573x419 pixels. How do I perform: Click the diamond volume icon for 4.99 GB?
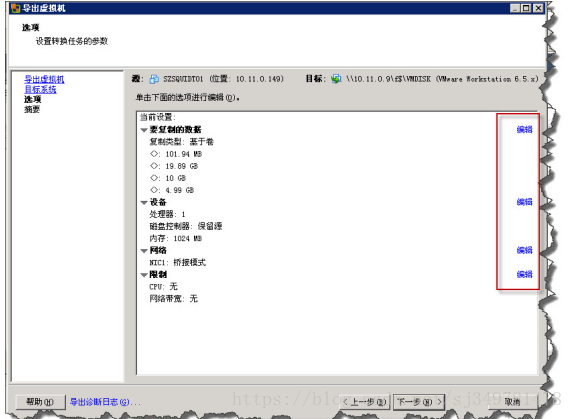(x=154, y=190)
